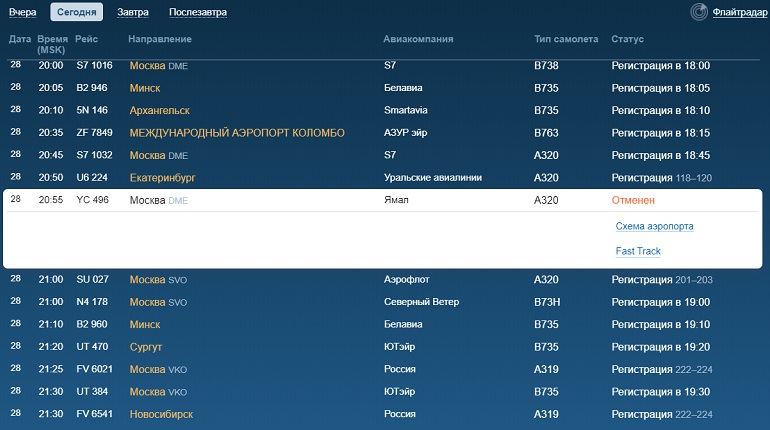The width and height of the screenshot is (770, 430).
Task: Open the Схема аэропорта link
Action: click(x=655, y=226)
